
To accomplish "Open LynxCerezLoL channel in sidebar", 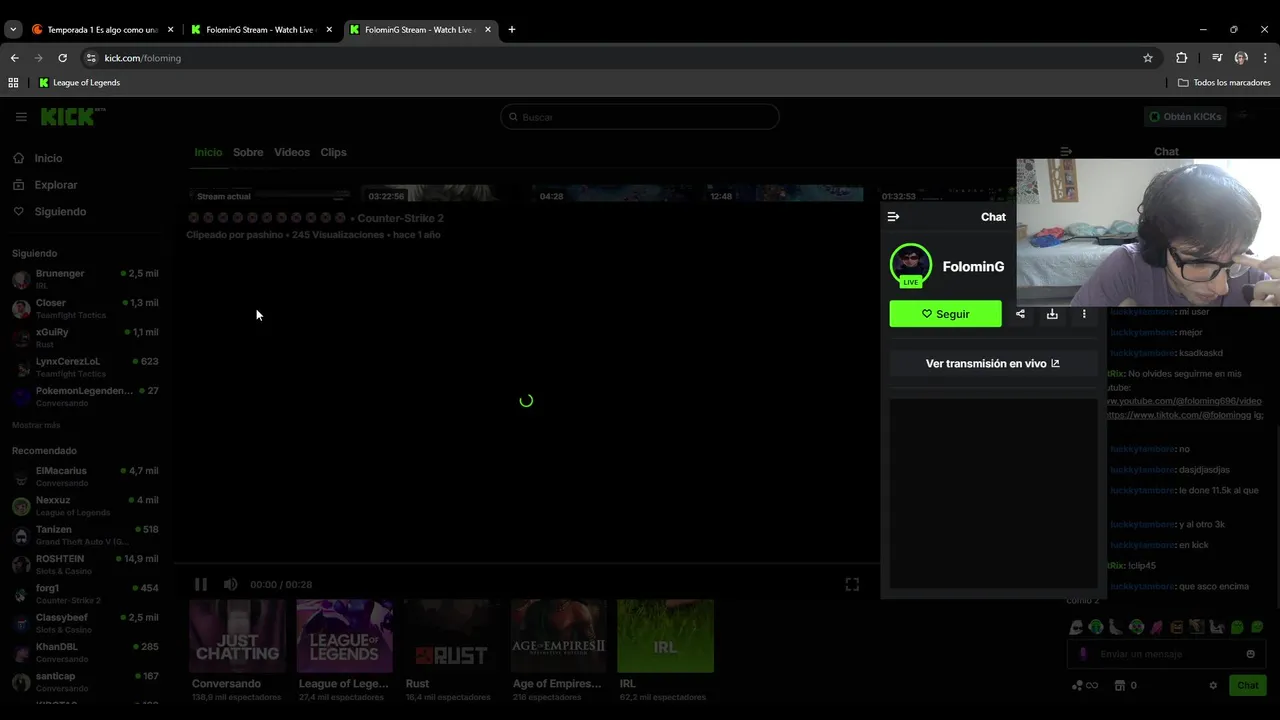I will tap(85, 367).
